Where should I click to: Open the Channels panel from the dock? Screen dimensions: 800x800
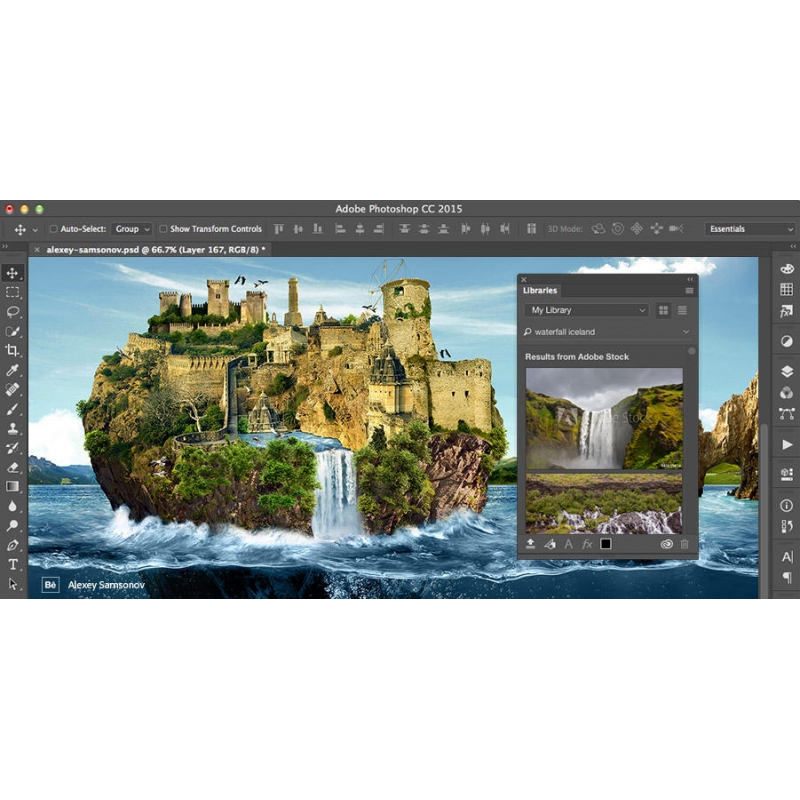787,392
